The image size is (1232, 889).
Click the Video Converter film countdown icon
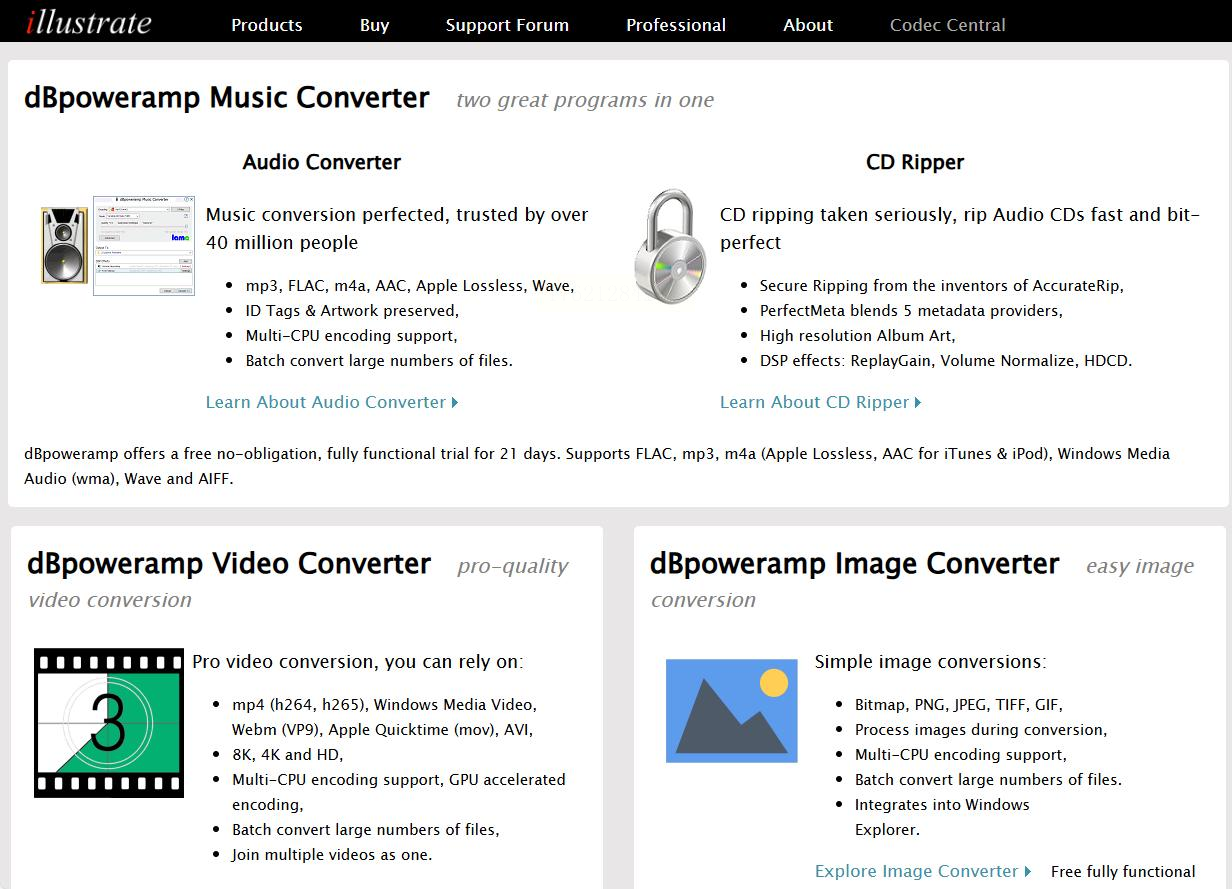point(109,722)
